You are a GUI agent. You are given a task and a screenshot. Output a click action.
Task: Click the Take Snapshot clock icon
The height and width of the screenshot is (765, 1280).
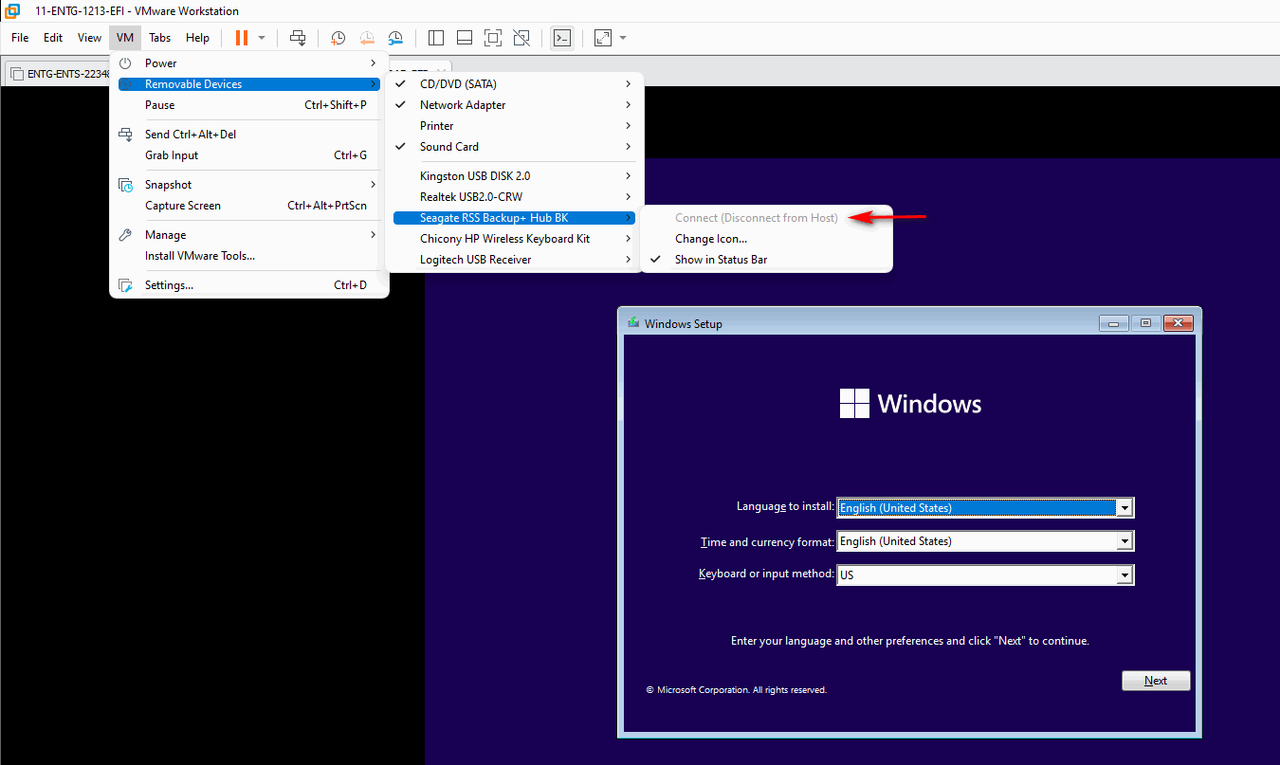[x=338, y=38]
